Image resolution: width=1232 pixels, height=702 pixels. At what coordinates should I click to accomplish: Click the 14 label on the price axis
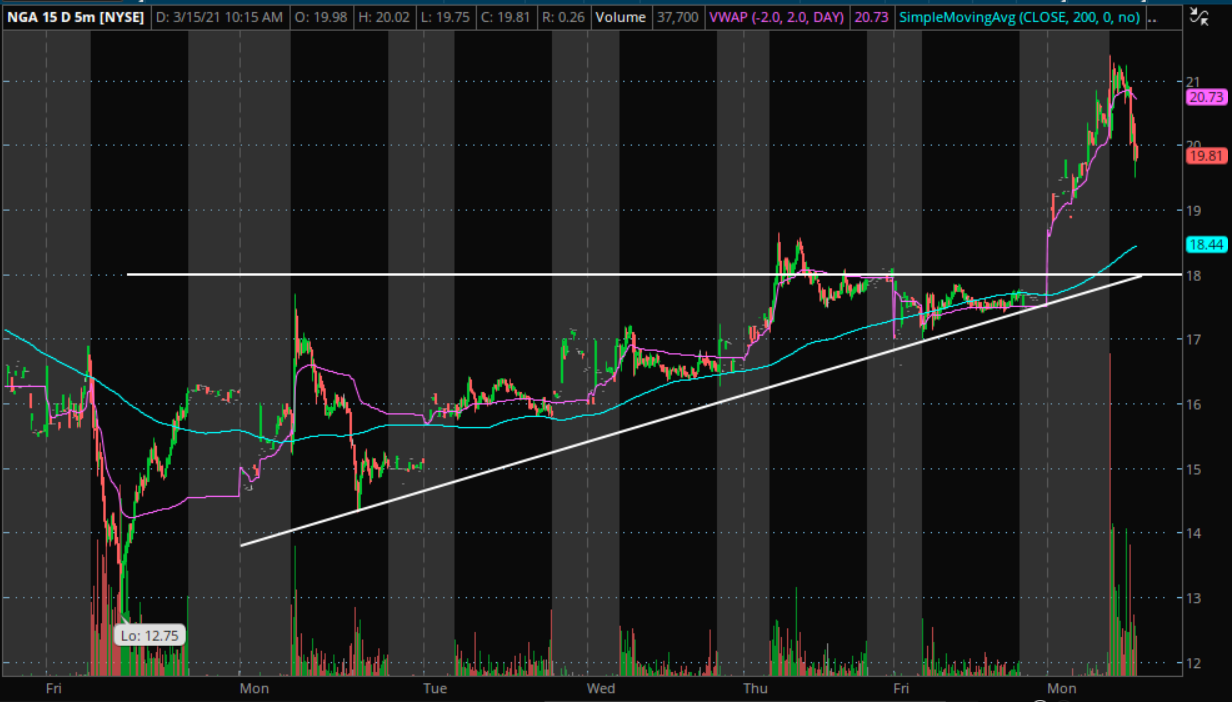[x=1192, y=533]
